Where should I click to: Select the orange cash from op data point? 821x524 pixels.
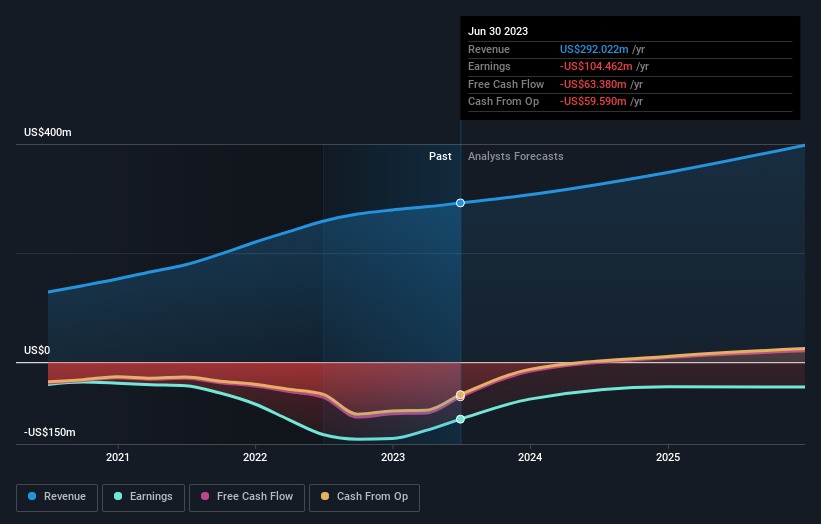[x=460, y=395]
